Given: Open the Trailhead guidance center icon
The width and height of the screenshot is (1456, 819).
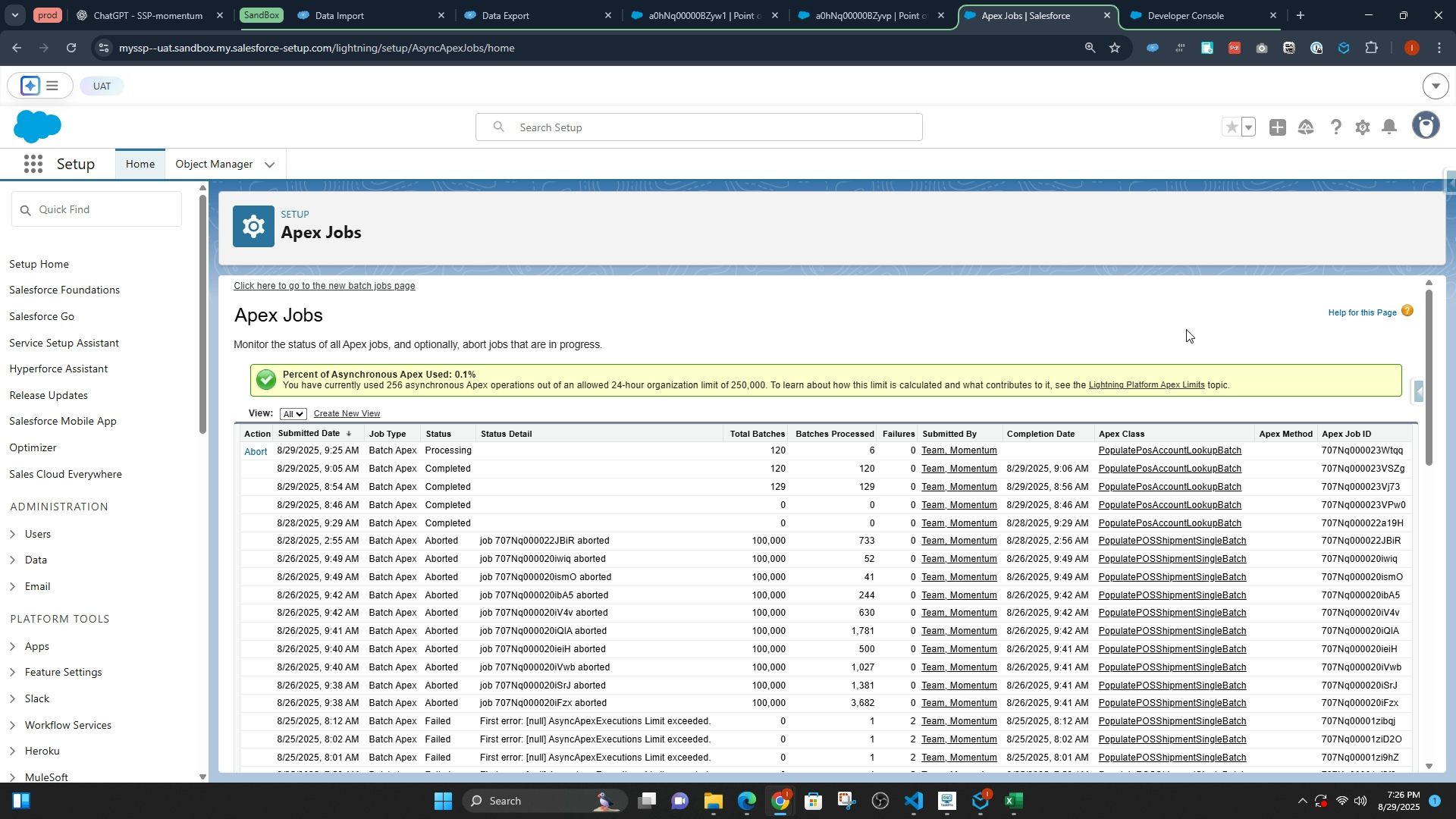Looking at the screenshot, I should (1305, 127).
